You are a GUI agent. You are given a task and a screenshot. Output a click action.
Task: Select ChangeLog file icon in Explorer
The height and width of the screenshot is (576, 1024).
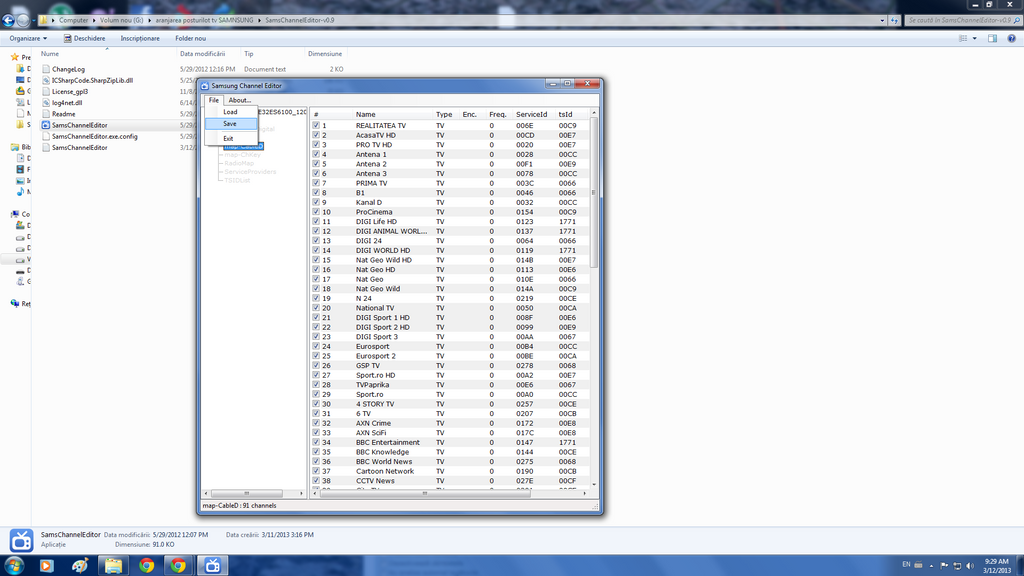click(46, 69)
